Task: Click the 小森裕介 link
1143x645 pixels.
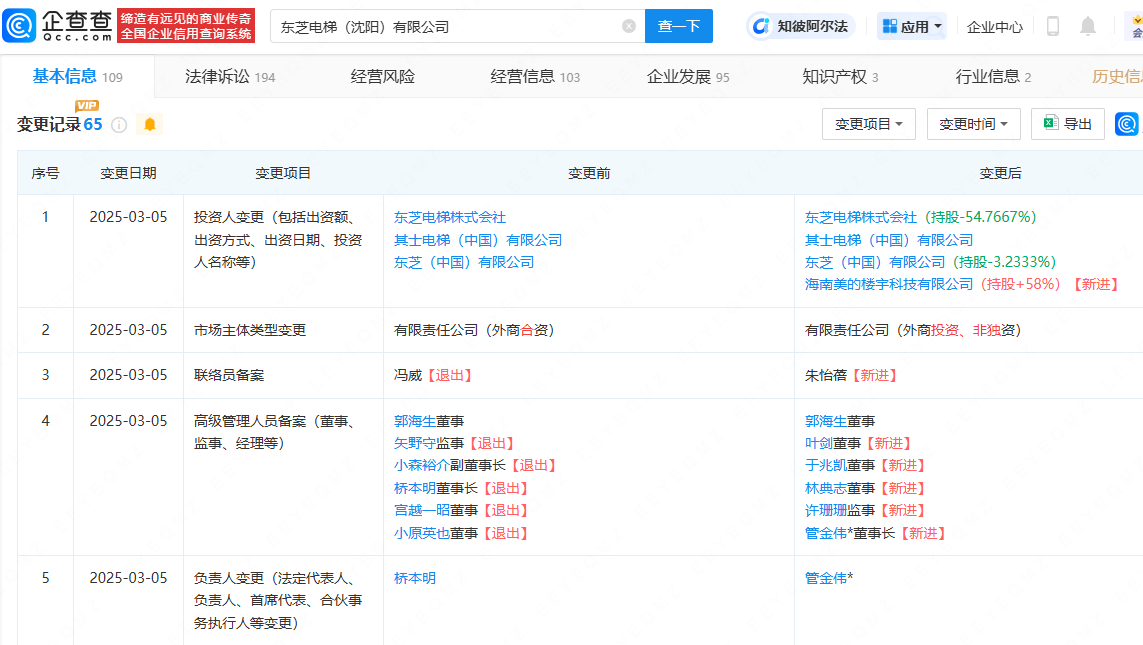Action: [422, 465]
